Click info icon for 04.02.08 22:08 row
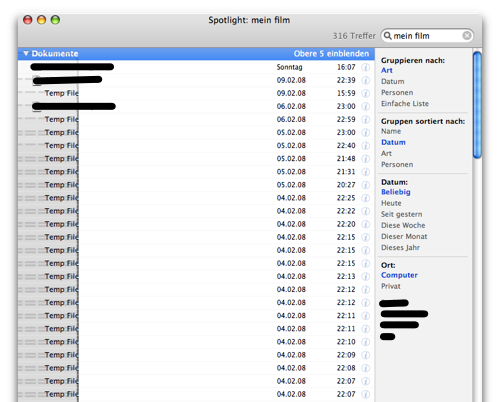 [366, 368]
